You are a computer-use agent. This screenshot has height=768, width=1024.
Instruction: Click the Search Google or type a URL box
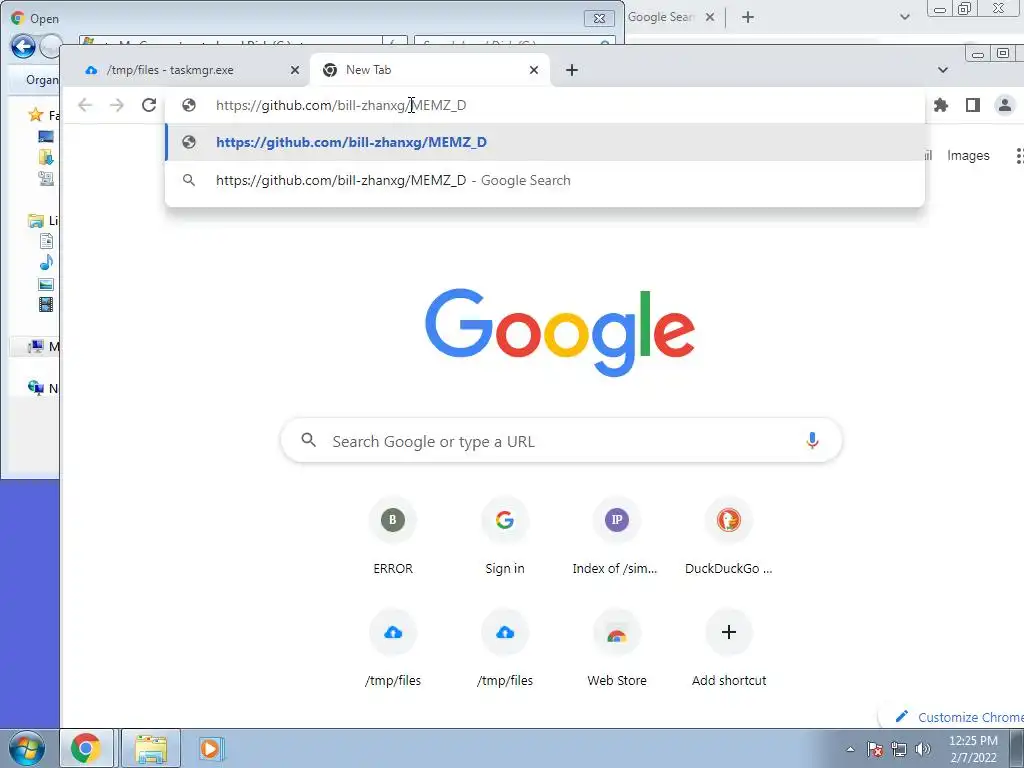pyautogui.click(x=561, y=441)
